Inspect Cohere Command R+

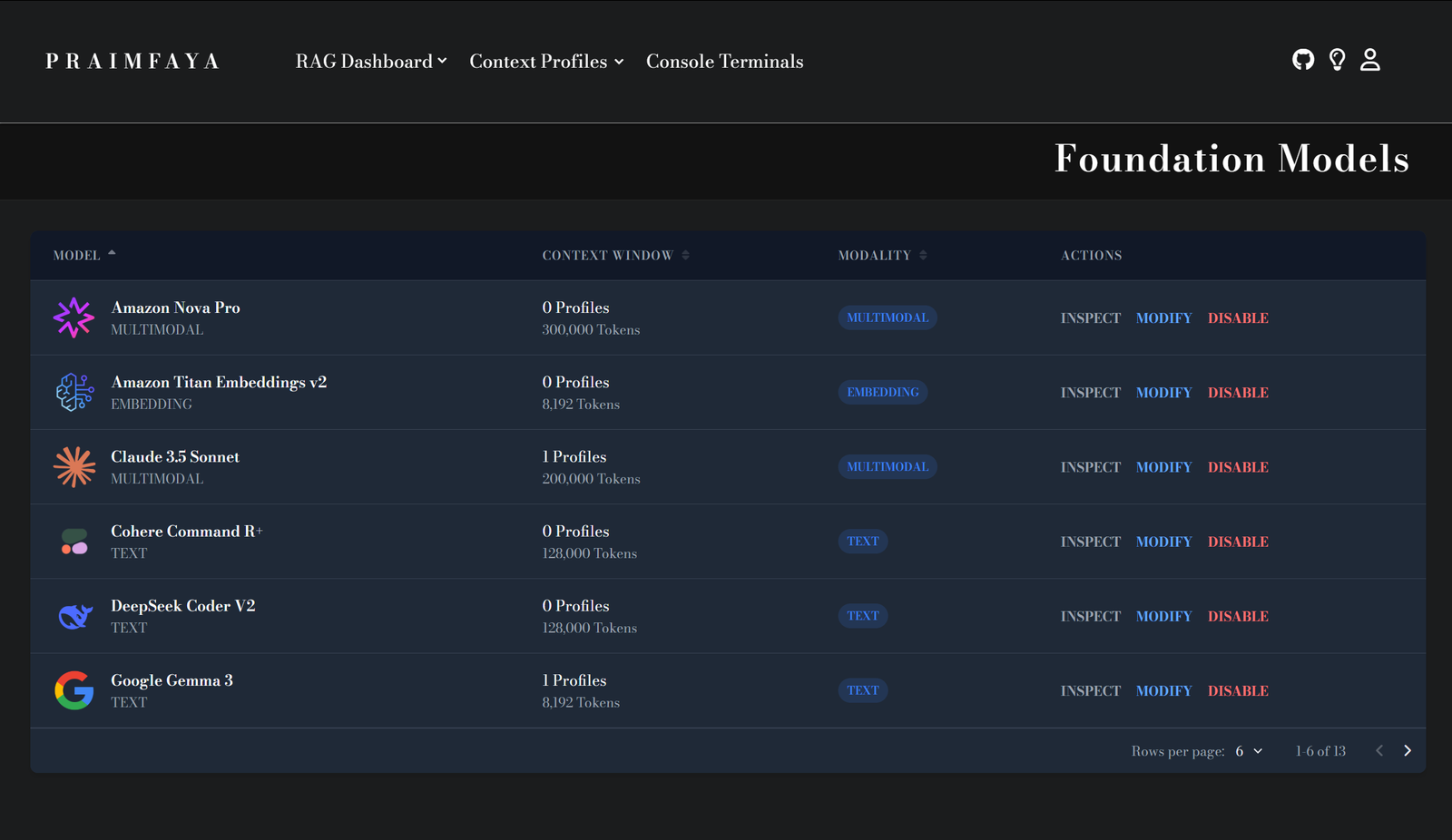(x=1090, y=542)
